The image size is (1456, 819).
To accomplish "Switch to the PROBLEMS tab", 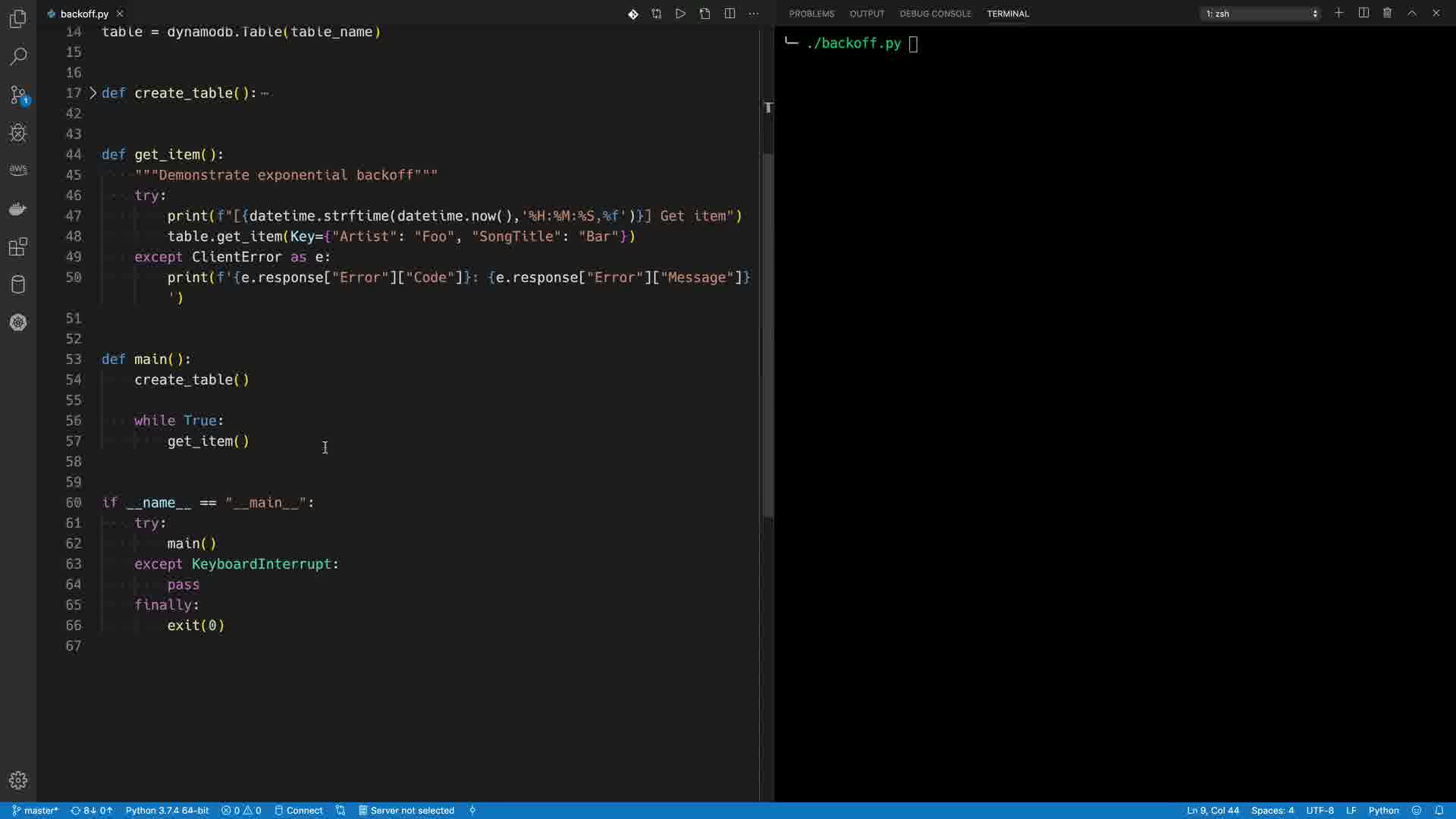I will [x=811, y=14].
